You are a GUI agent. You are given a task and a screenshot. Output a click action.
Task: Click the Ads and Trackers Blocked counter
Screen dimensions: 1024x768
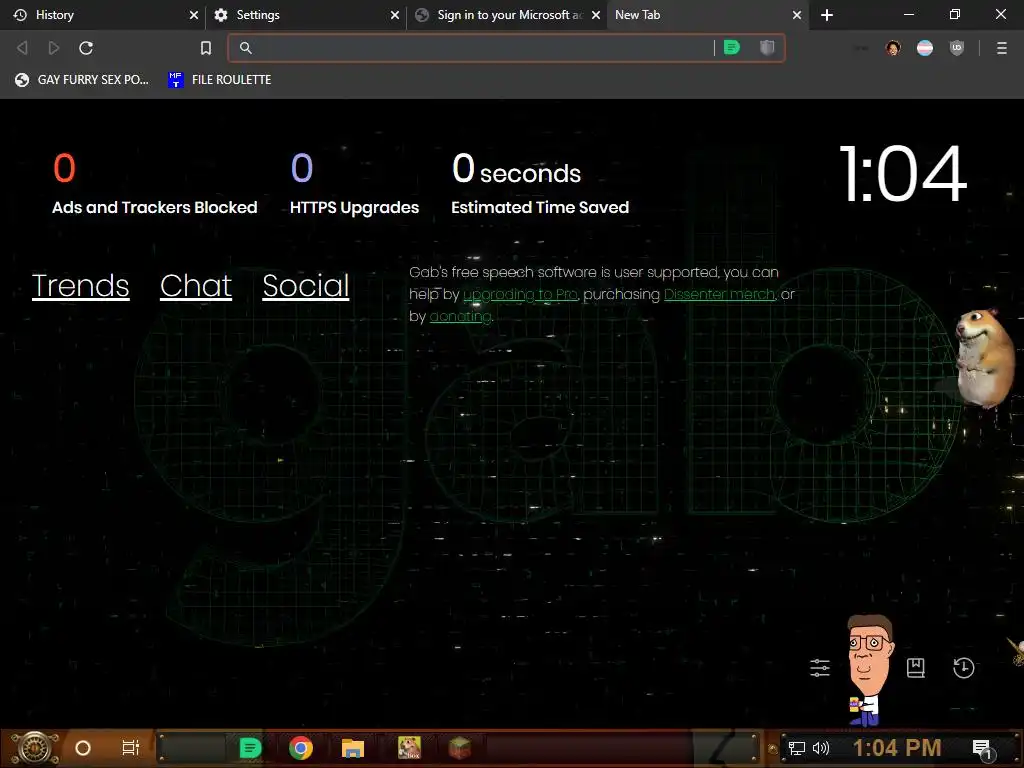click(155, 184)
